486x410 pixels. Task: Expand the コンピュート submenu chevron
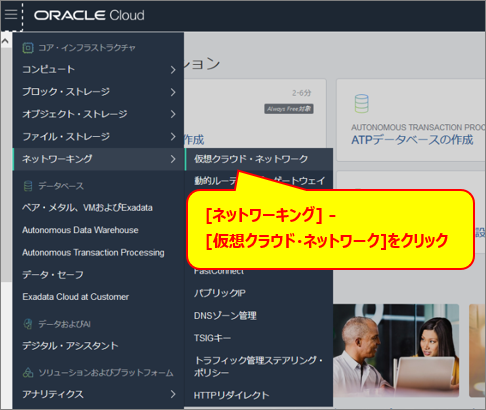(173, 70)
